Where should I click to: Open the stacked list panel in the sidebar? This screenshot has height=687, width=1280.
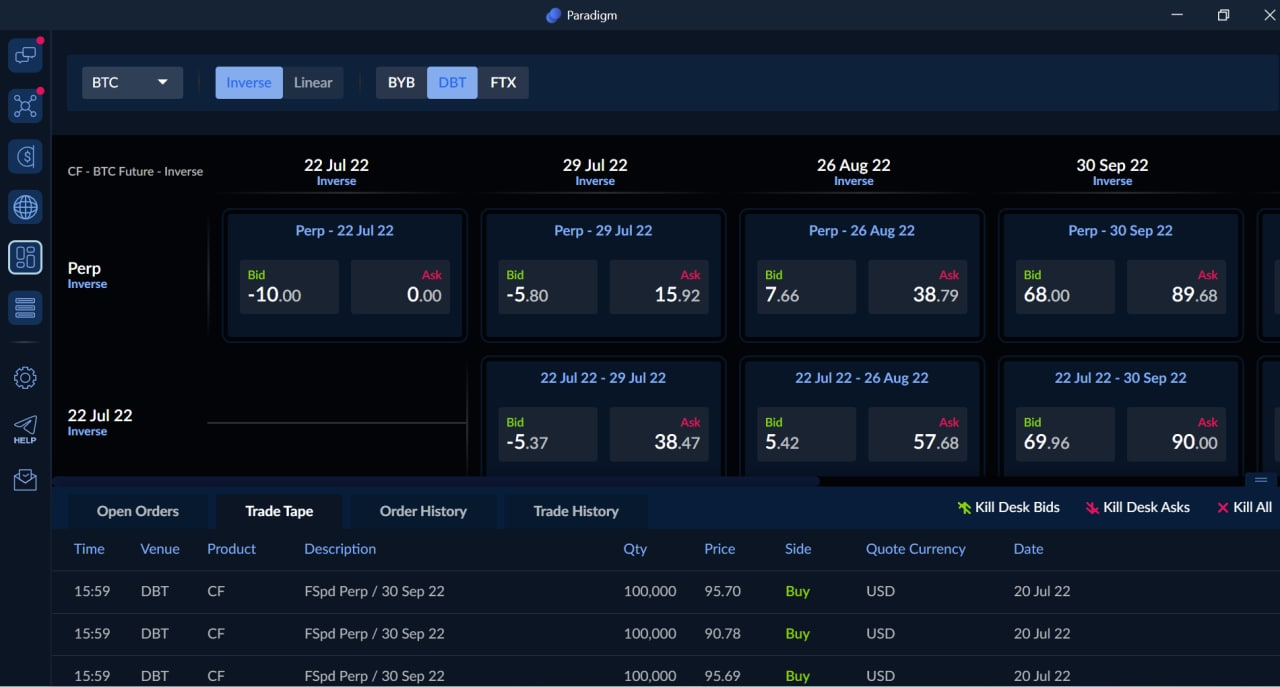pos(25,307)
